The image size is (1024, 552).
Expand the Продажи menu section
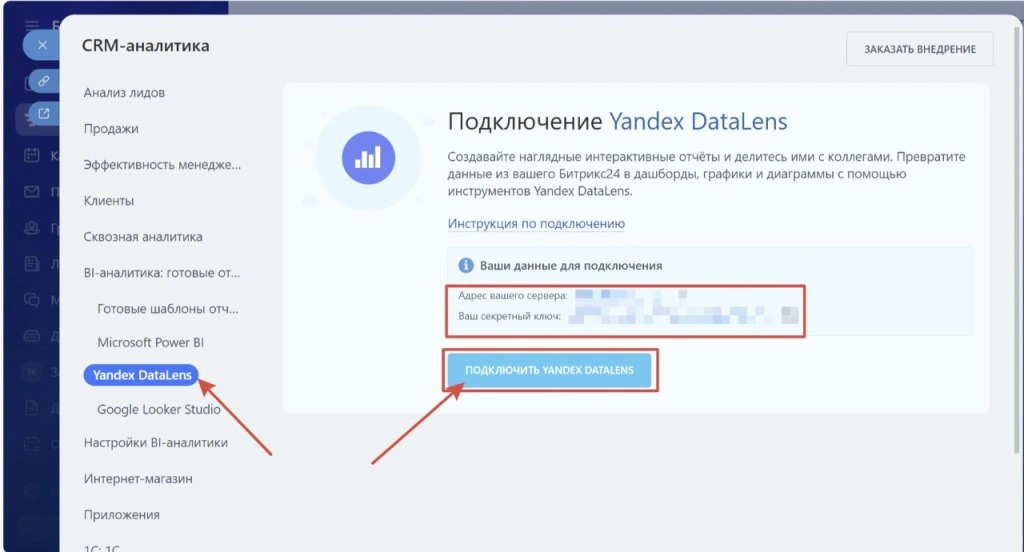click(x=111, y=129)
